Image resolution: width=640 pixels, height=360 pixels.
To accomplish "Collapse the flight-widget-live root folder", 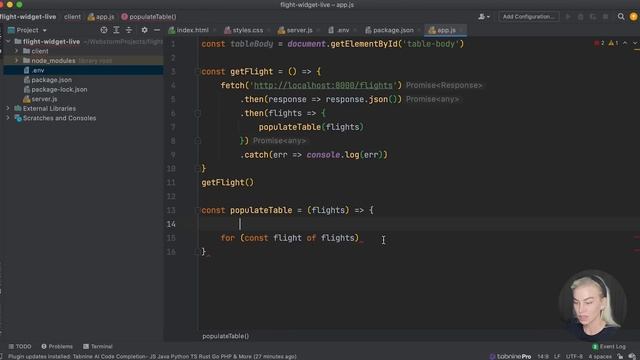I will click(x=8, y=42).
